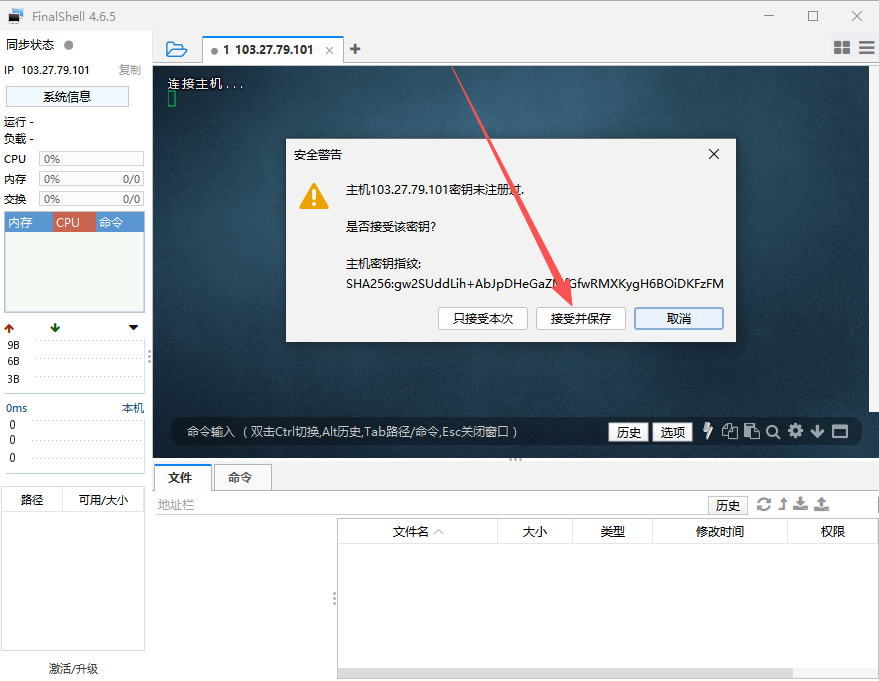The height and width of the screenshot is (681, 879).
Task: Open terminal settings gear icon
Action: pos(795,431)
